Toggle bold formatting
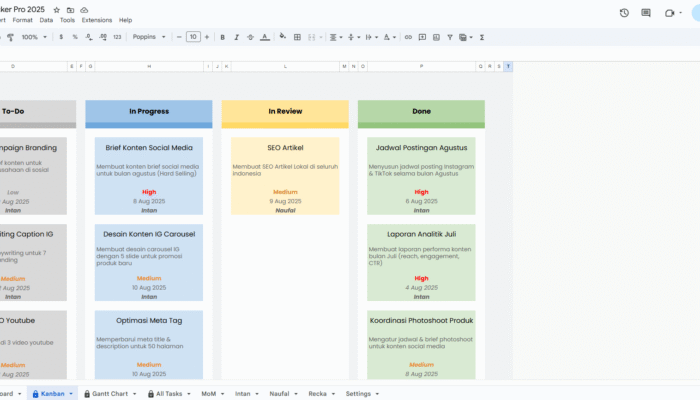Viewport: 700px width, 400px height. tap(222, 37)
